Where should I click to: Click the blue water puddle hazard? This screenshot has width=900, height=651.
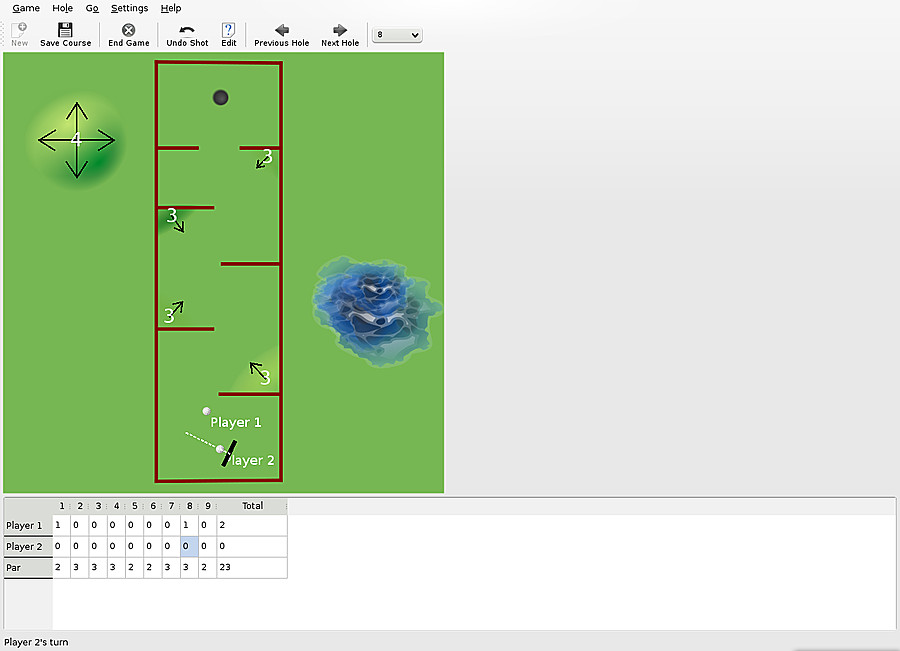377,311
